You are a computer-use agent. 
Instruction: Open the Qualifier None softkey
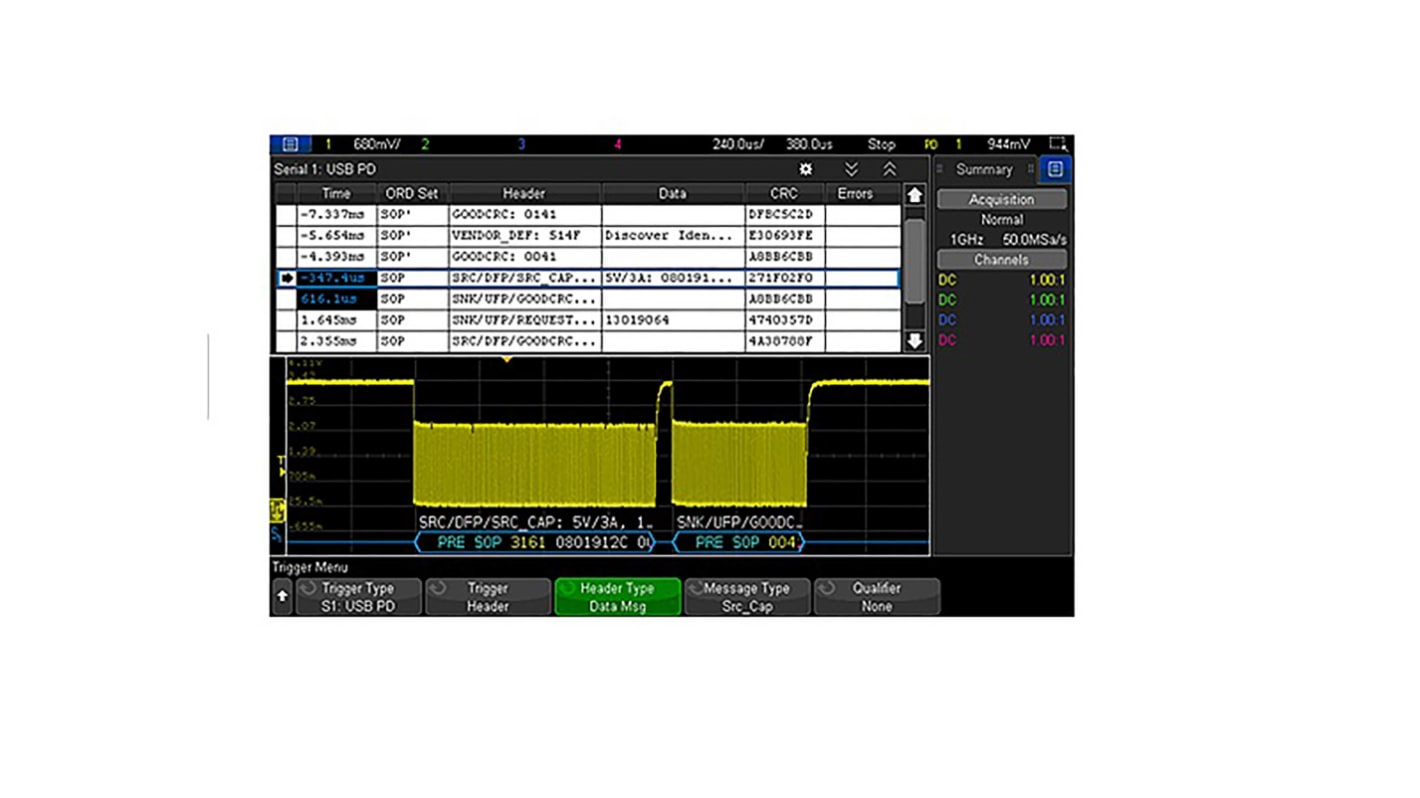[x=876, y=597]
